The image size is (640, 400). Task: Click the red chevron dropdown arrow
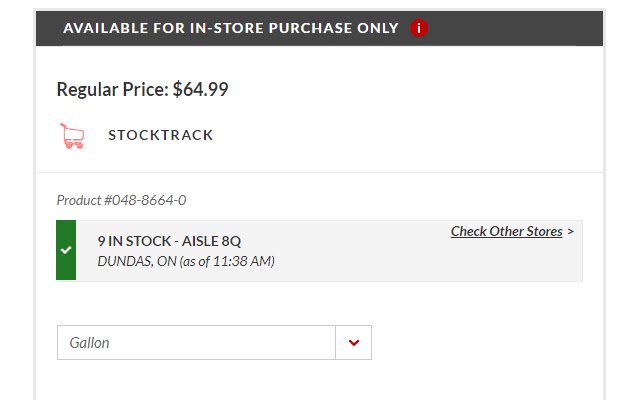point(353,343)
